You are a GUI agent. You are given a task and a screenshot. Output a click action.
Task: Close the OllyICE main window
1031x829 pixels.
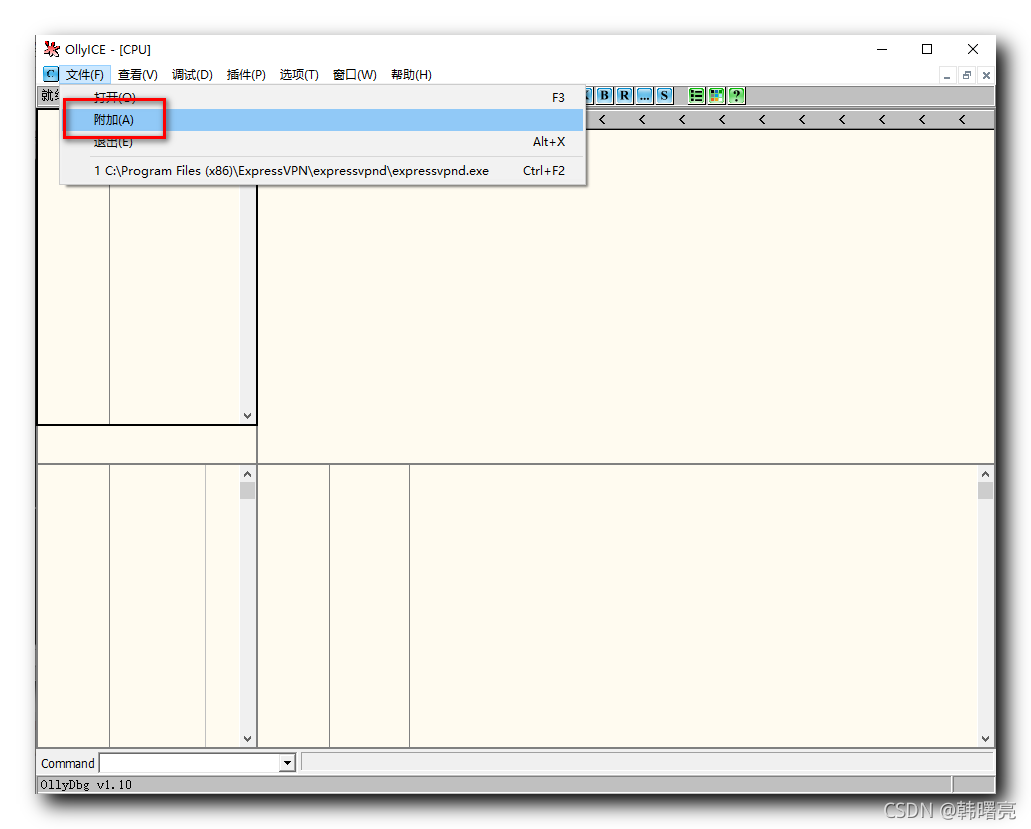click(973, 49)
